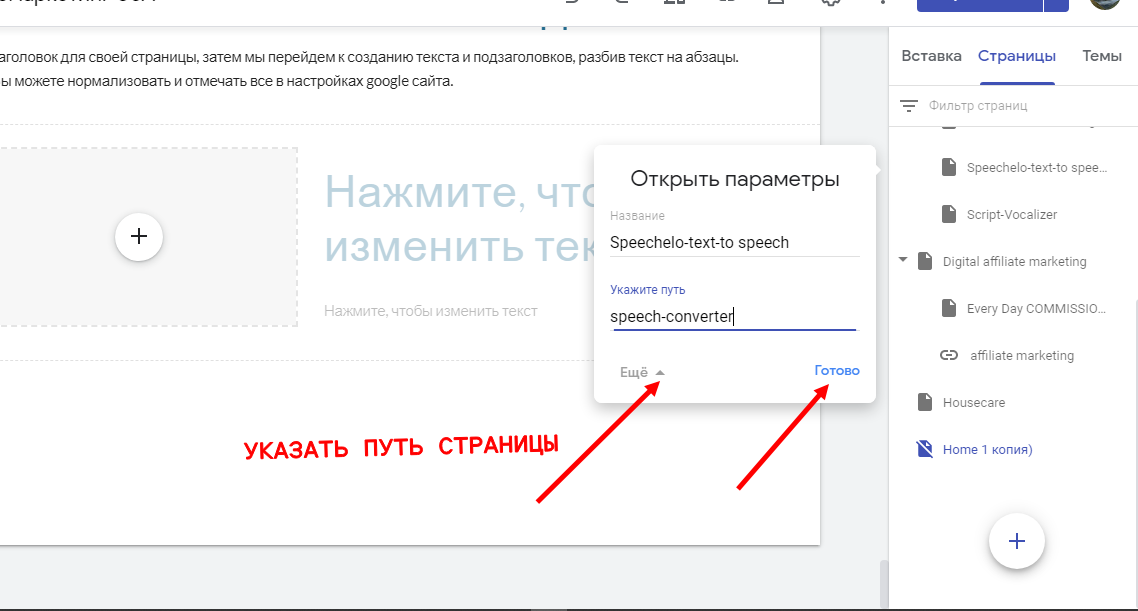Click the Укажите путь field with speech-converter
Viewport: 1138px width, 611px height.
click(734, 316)
